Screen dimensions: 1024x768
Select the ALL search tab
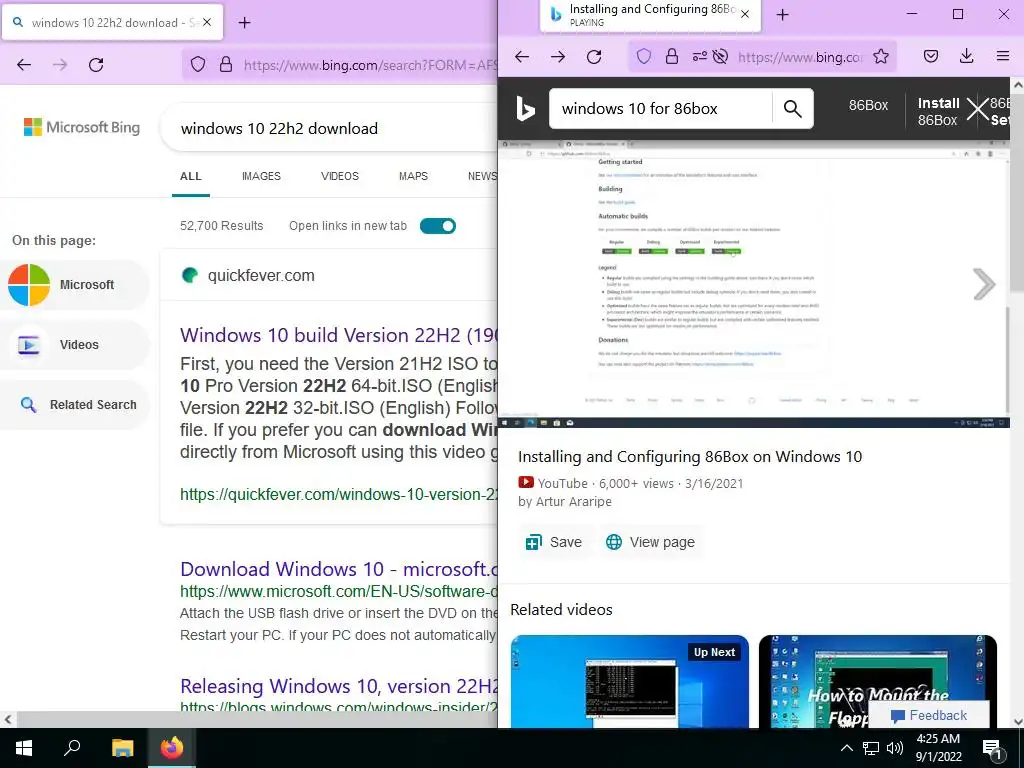(191, 176)
